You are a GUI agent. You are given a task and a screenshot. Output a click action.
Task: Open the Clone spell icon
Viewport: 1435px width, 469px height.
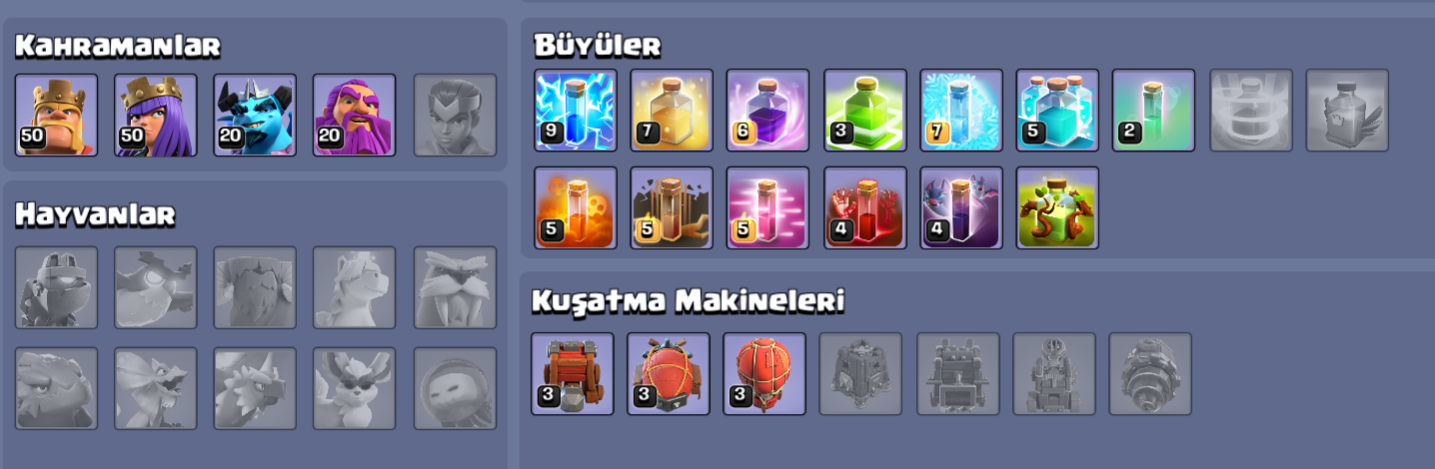pyautogui.click(x=1058, y=110)
